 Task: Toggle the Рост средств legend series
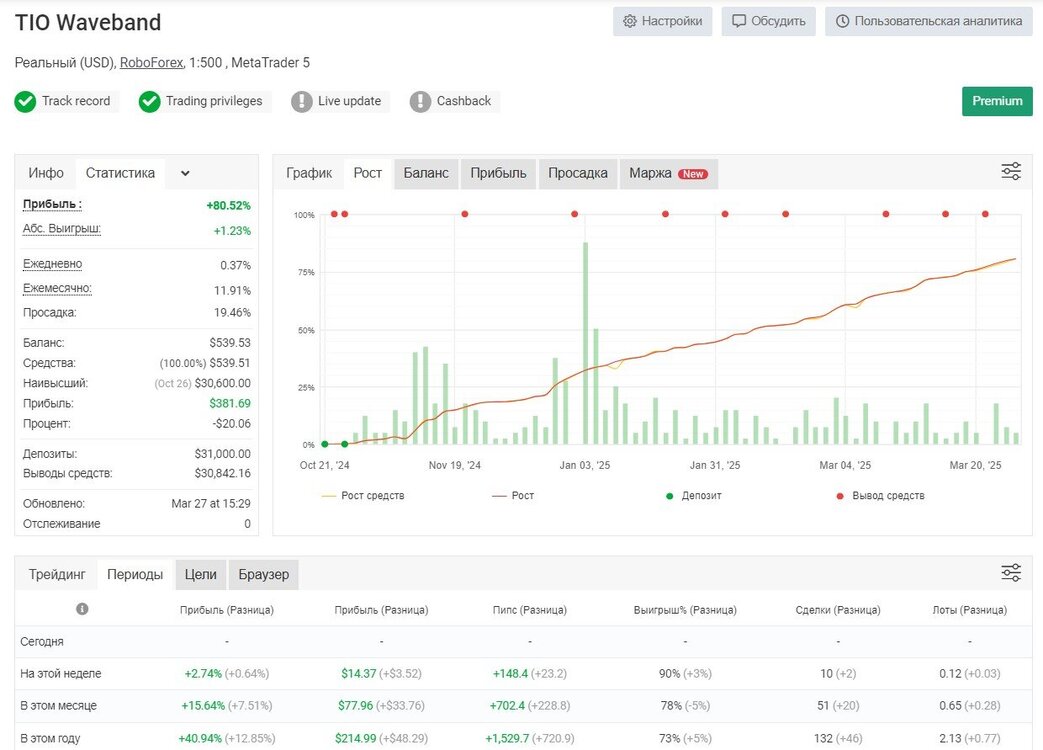pyautogui.click(x=363, y=495)
